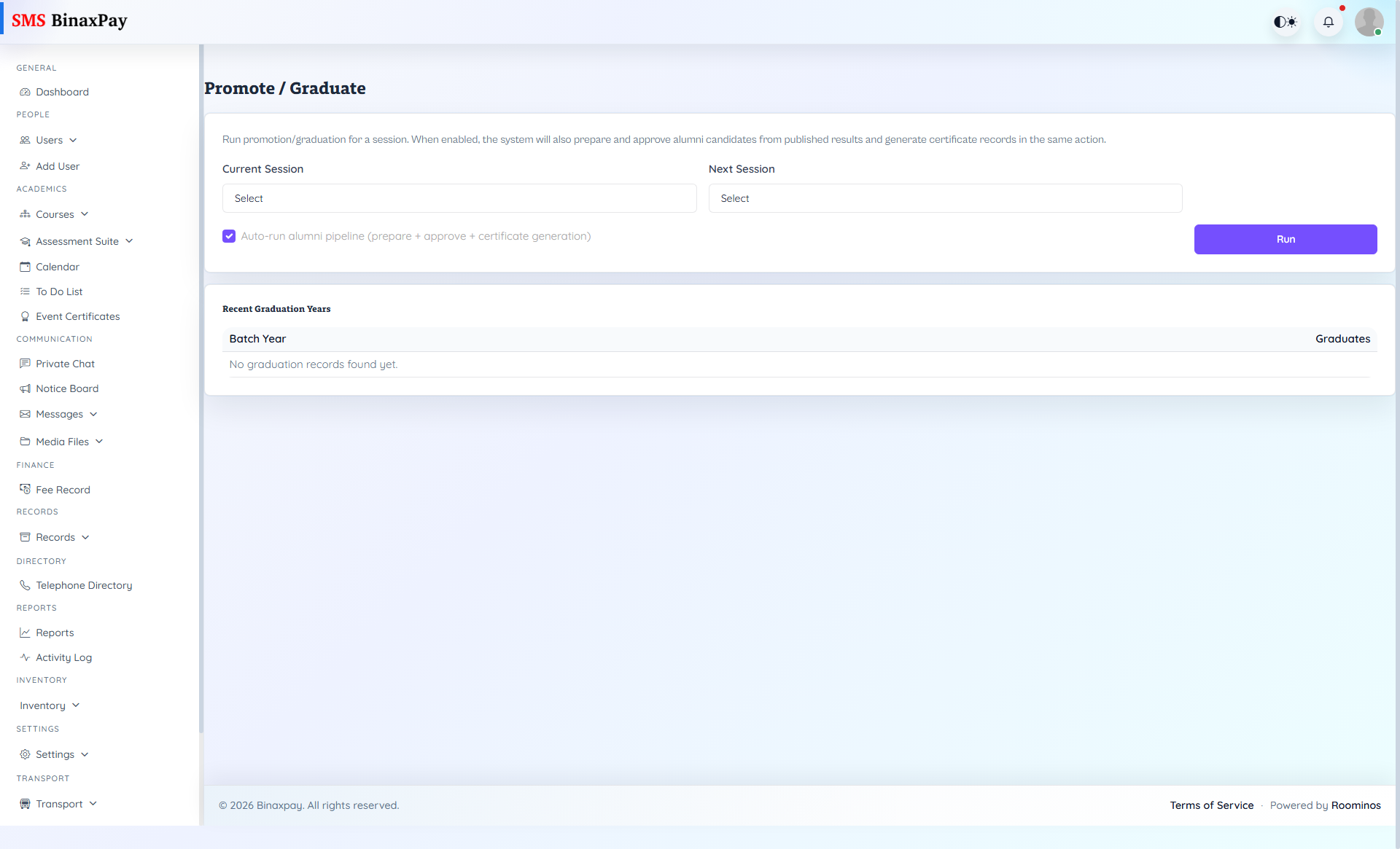
Task: Open Event Certificates
Action: [77, 316]
